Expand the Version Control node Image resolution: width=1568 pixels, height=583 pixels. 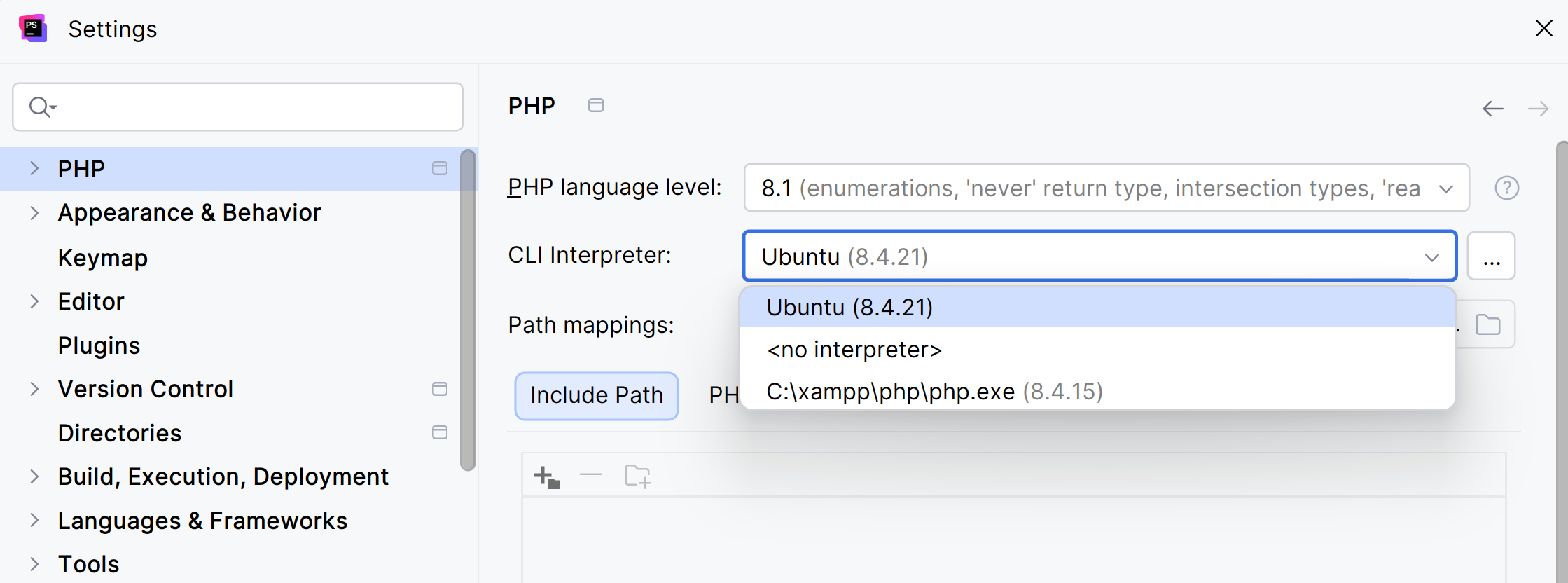(34, 389)
